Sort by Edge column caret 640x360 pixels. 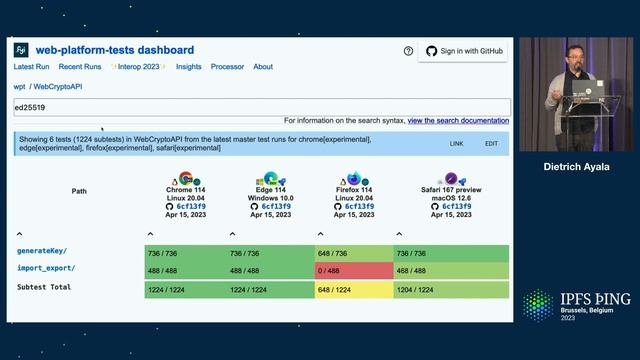click(x=232, y=234)
